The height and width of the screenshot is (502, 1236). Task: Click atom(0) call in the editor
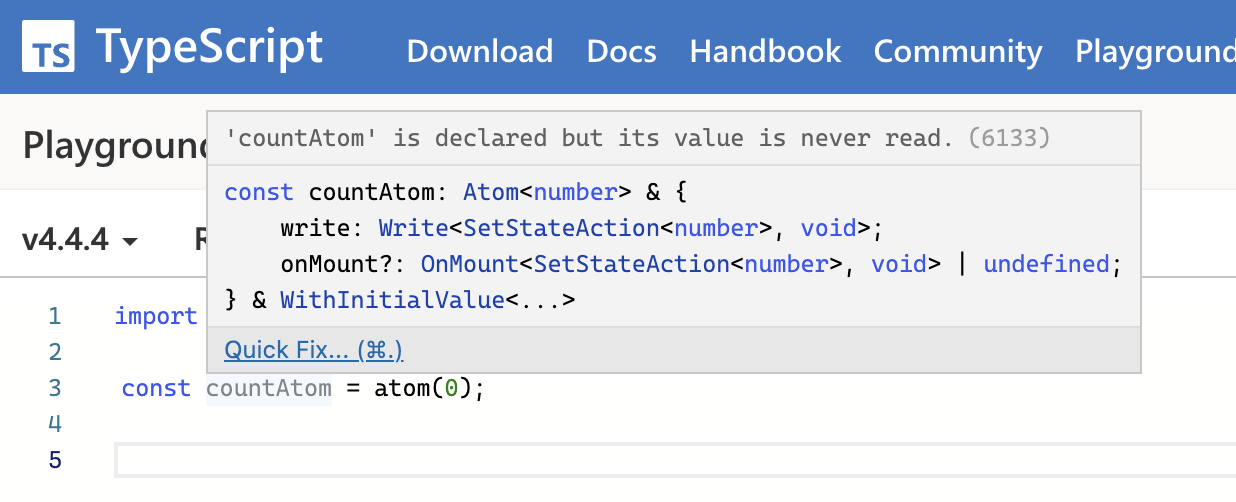coord(422,388)
